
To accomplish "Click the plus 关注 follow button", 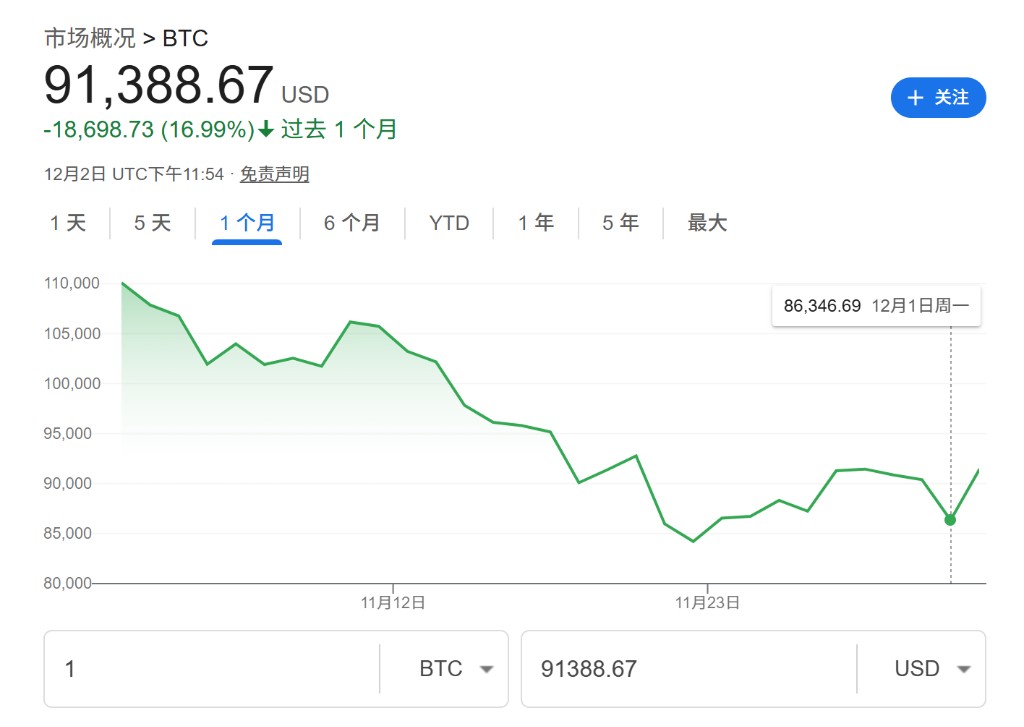I will 938,97.
